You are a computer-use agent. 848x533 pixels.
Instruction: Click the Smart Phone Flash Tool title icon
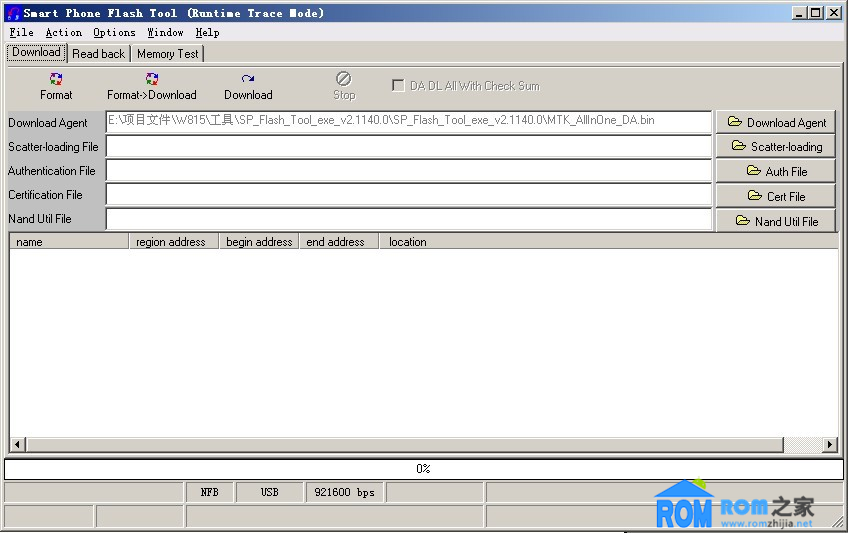[14, 13]
